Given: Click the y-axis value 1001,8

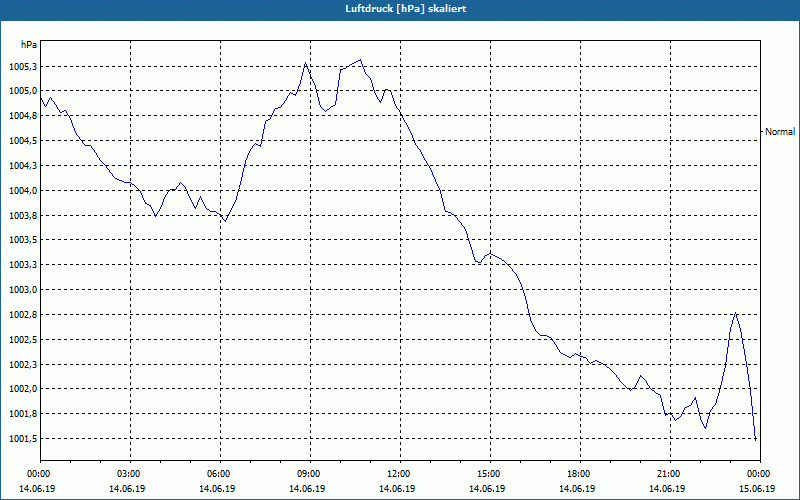Looking at the screenshot, I should 23,414.
